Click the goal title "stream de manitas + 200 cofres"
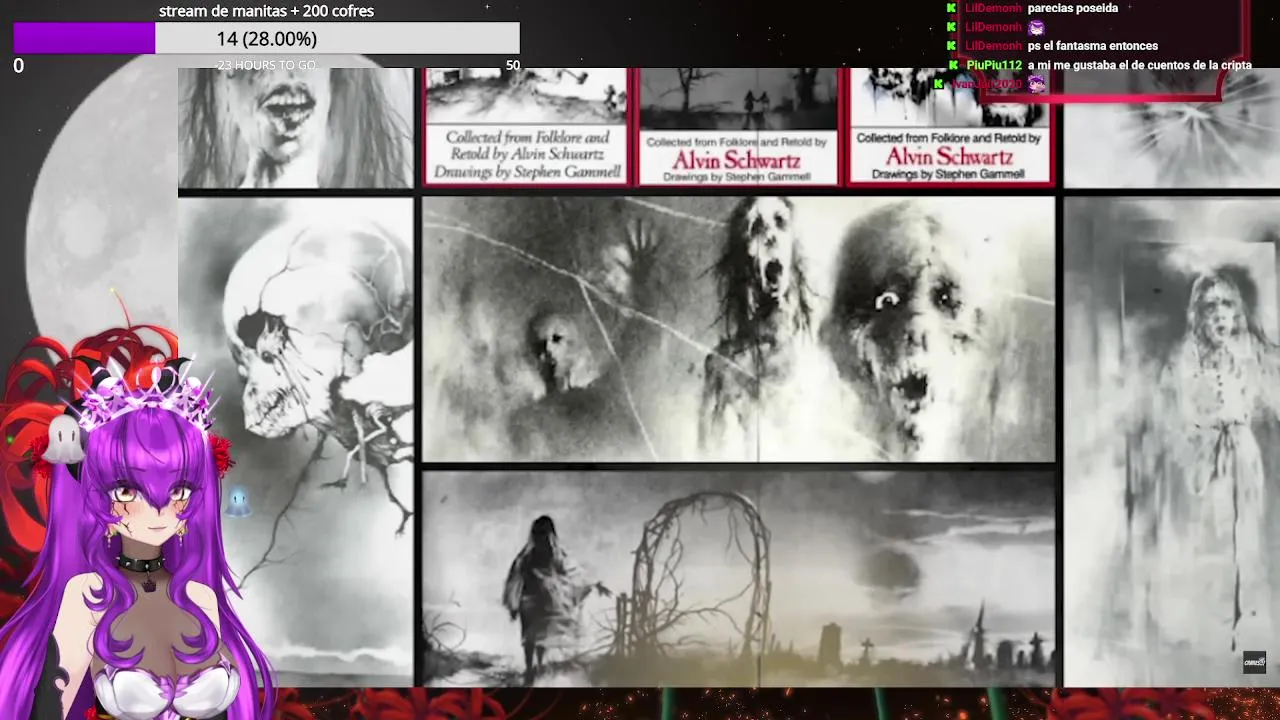1280x720 pixels. (266, 11)
